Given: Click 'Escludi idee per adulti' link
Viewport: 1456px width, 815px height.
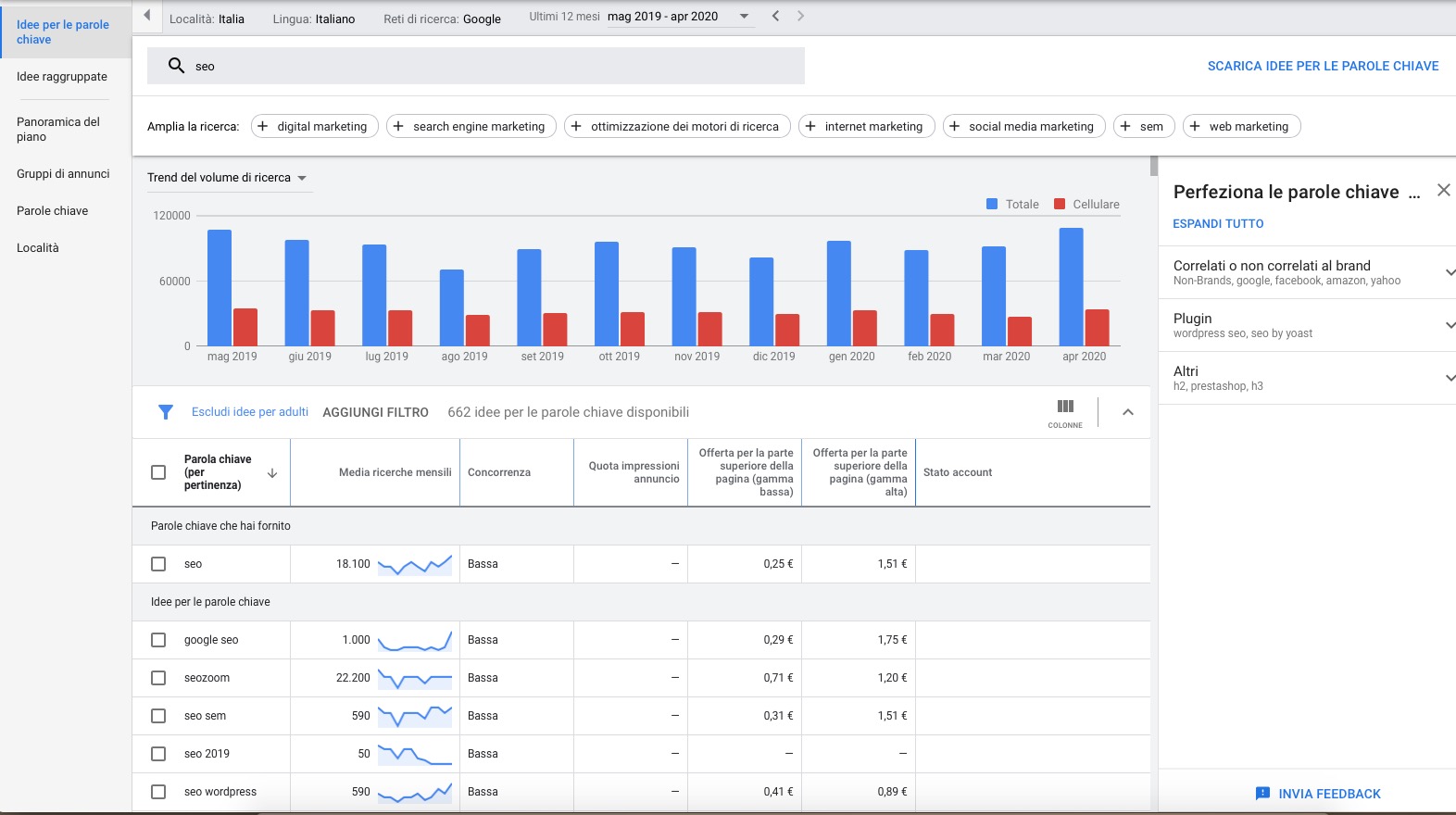Looking at the screenshot, I should click(x=250, y=412).
